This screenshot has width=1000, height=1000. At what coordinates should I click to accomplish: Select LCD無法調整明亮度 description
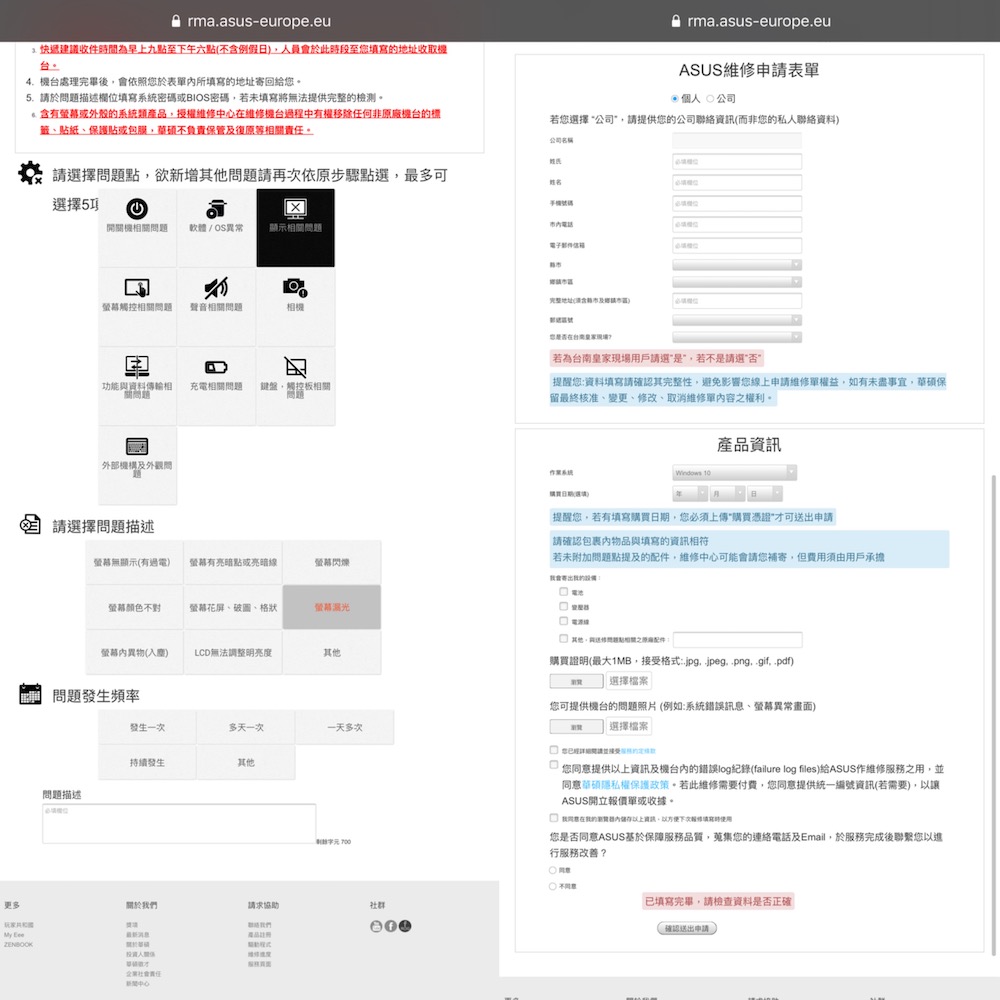coord(233,652)
